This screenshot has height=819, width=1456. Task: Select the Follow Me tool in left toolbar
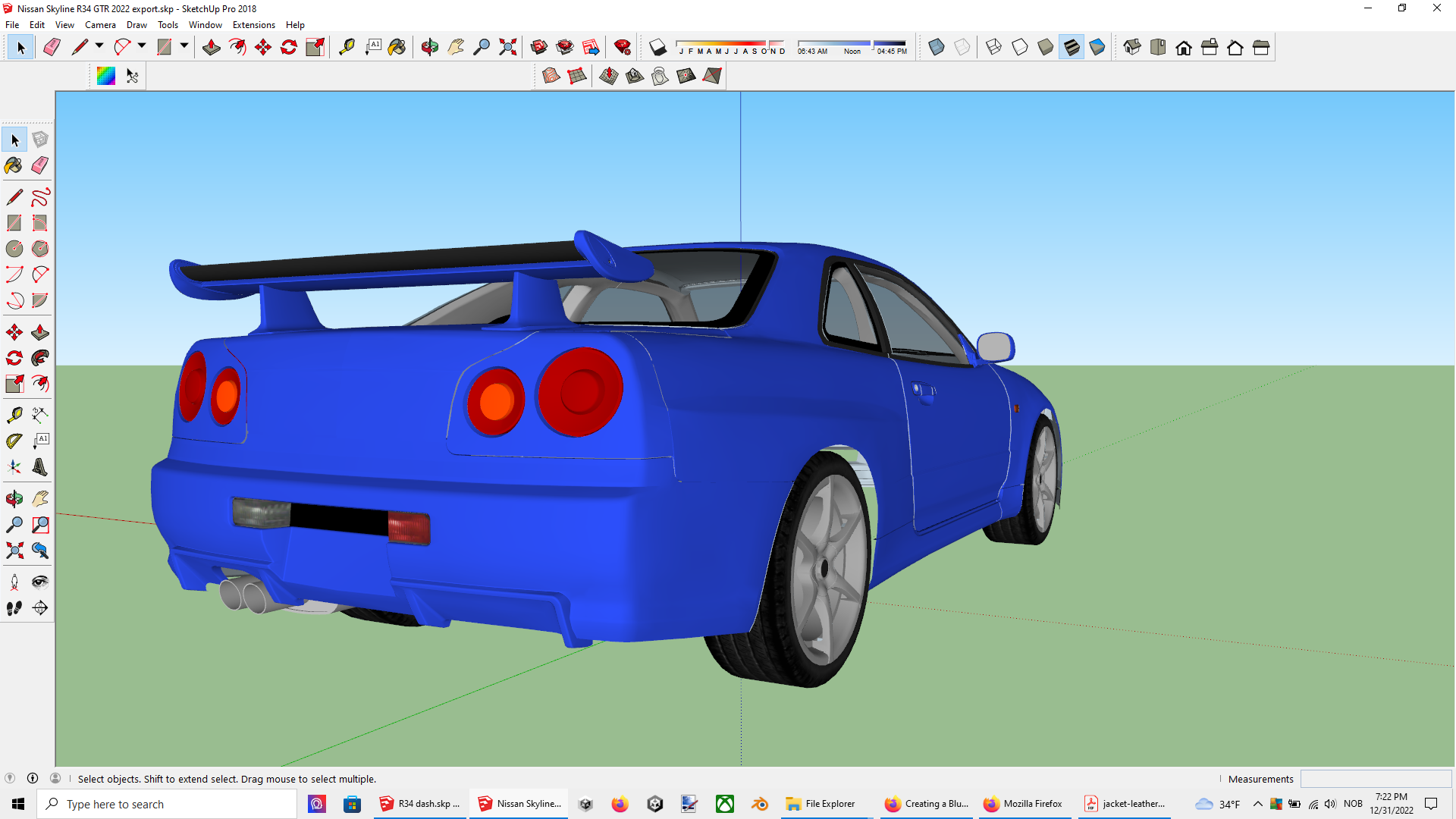(x=40, y=358)
